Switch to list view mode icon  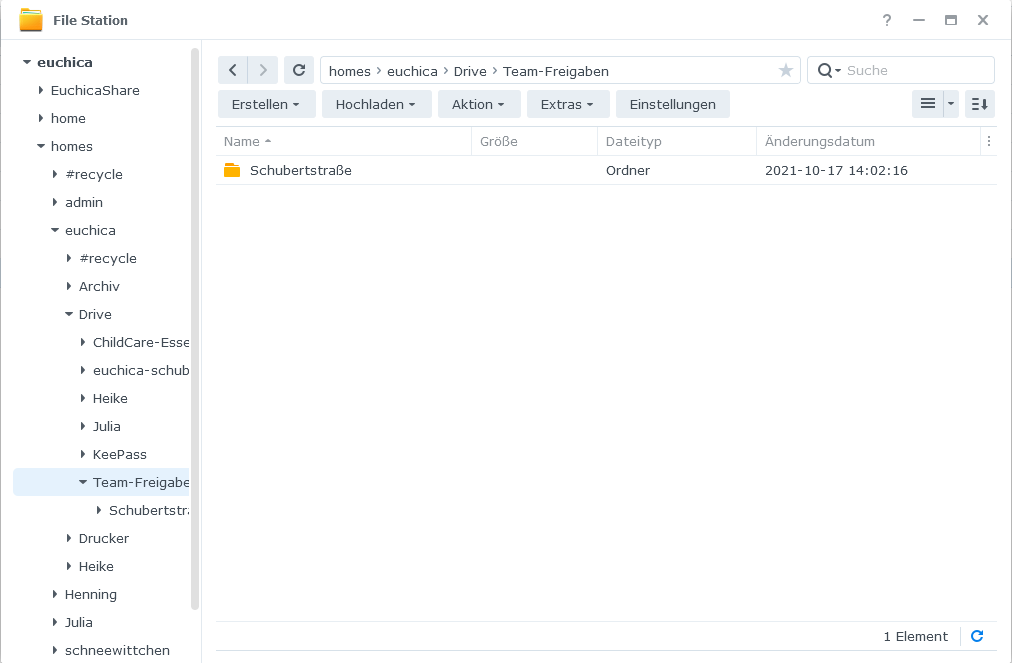click(x=927, y=104)
